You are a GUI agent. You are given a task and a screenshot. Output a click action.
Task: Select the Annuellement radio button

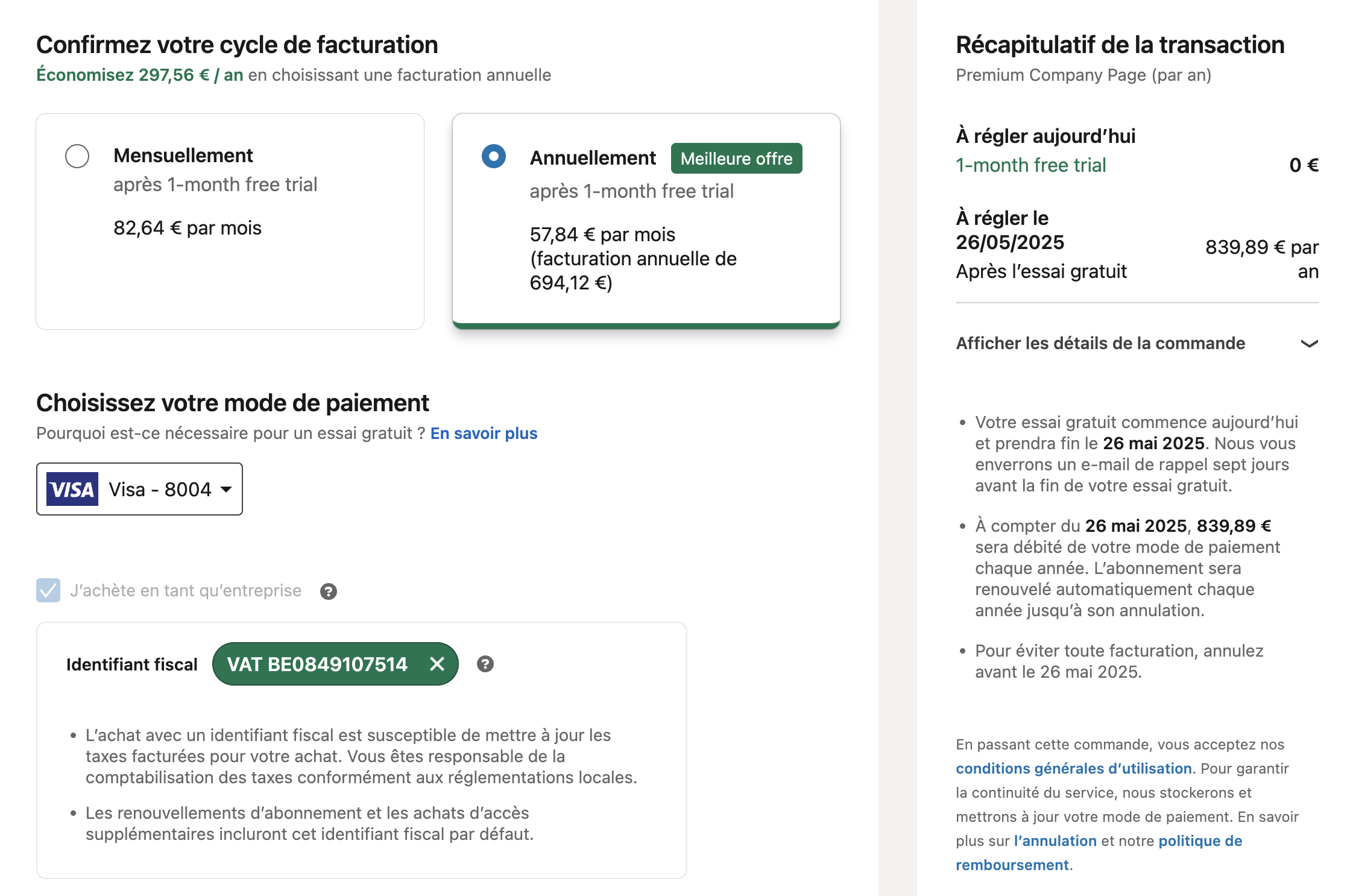pos(494,156)
